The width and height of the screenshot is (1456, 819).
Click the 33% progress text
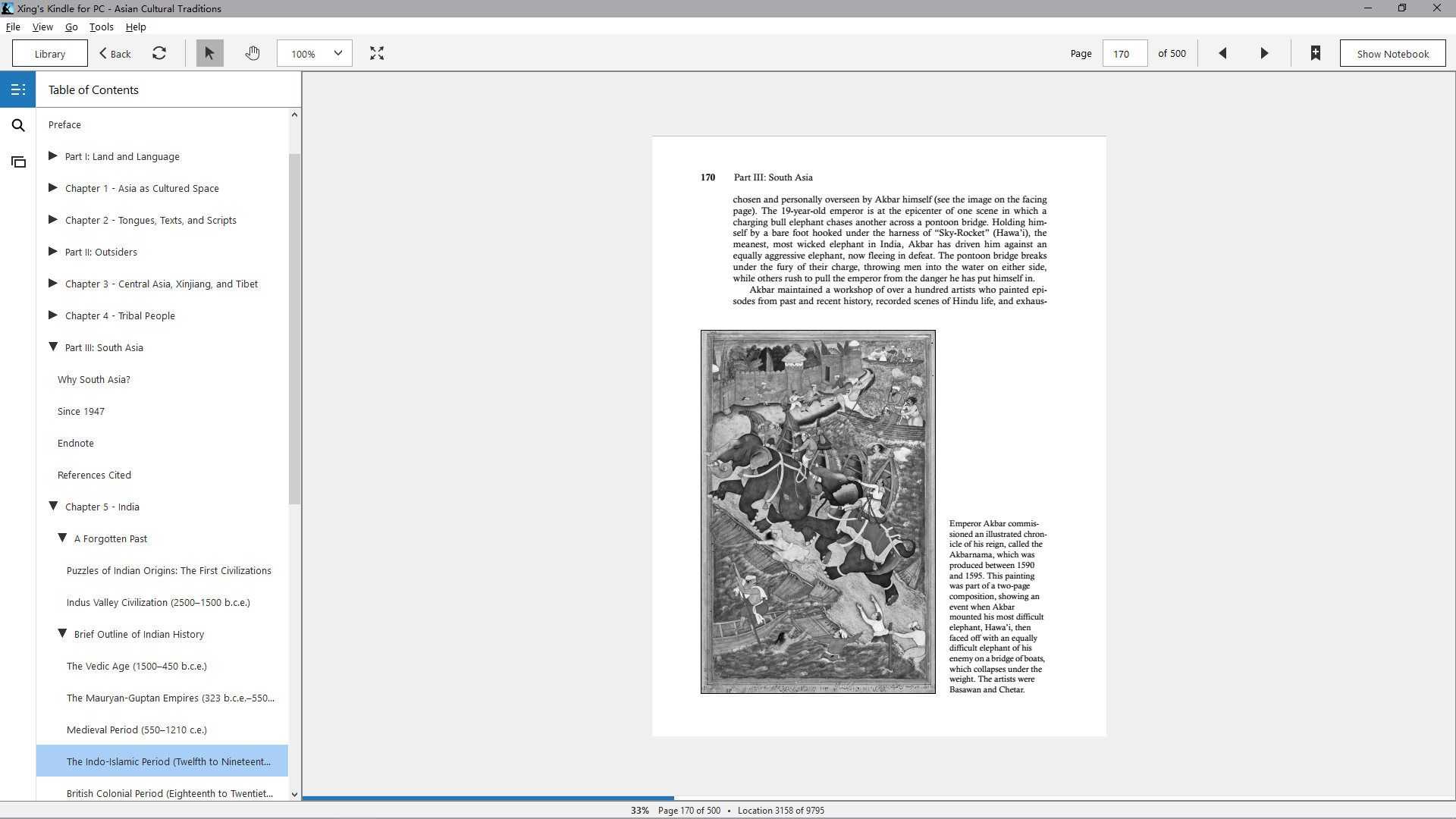(x=639, y=810)
